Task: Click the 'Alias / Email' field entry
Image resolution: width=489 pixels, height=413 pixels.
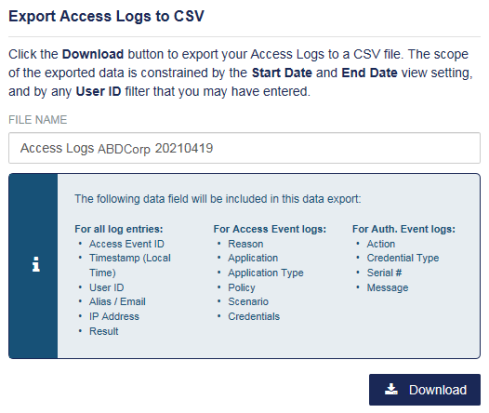Action: 117,302
